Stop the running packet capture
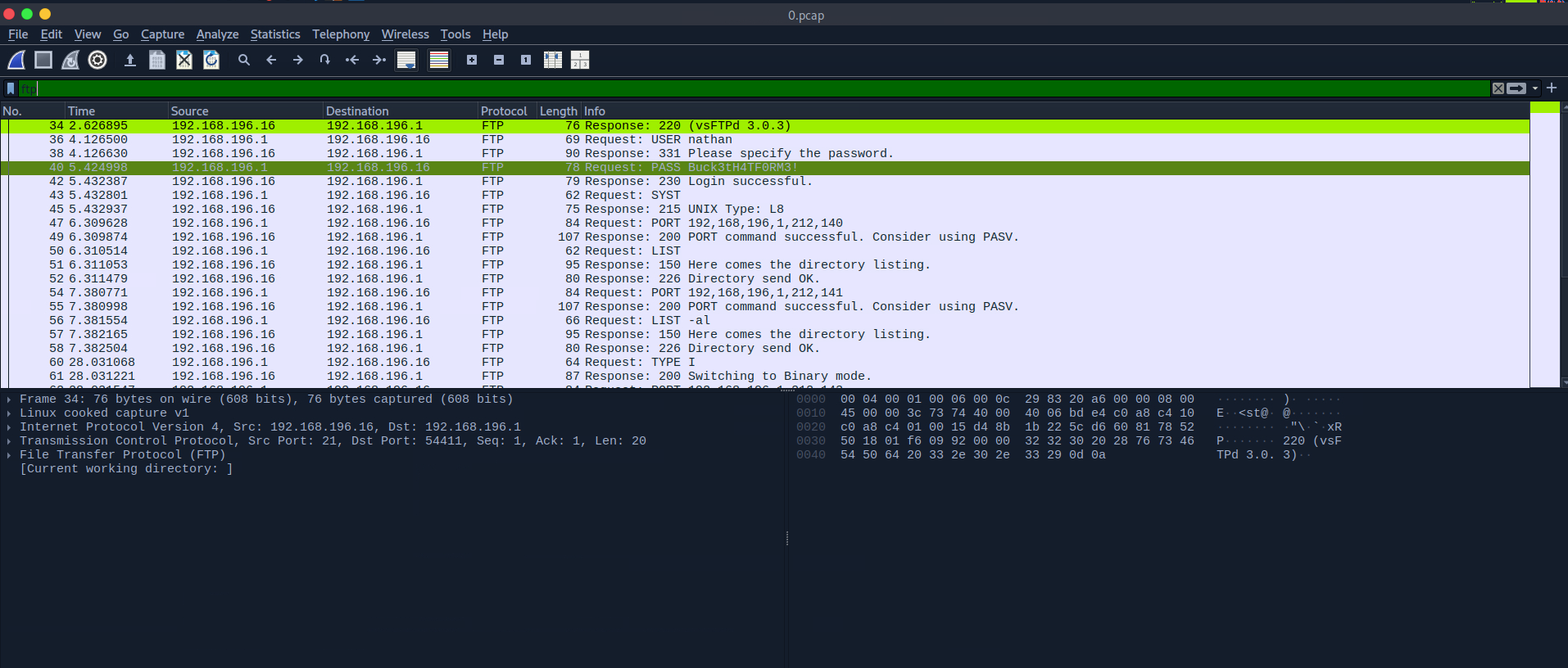The width and height of the screenshot is (1568, 668). (43, 60)
